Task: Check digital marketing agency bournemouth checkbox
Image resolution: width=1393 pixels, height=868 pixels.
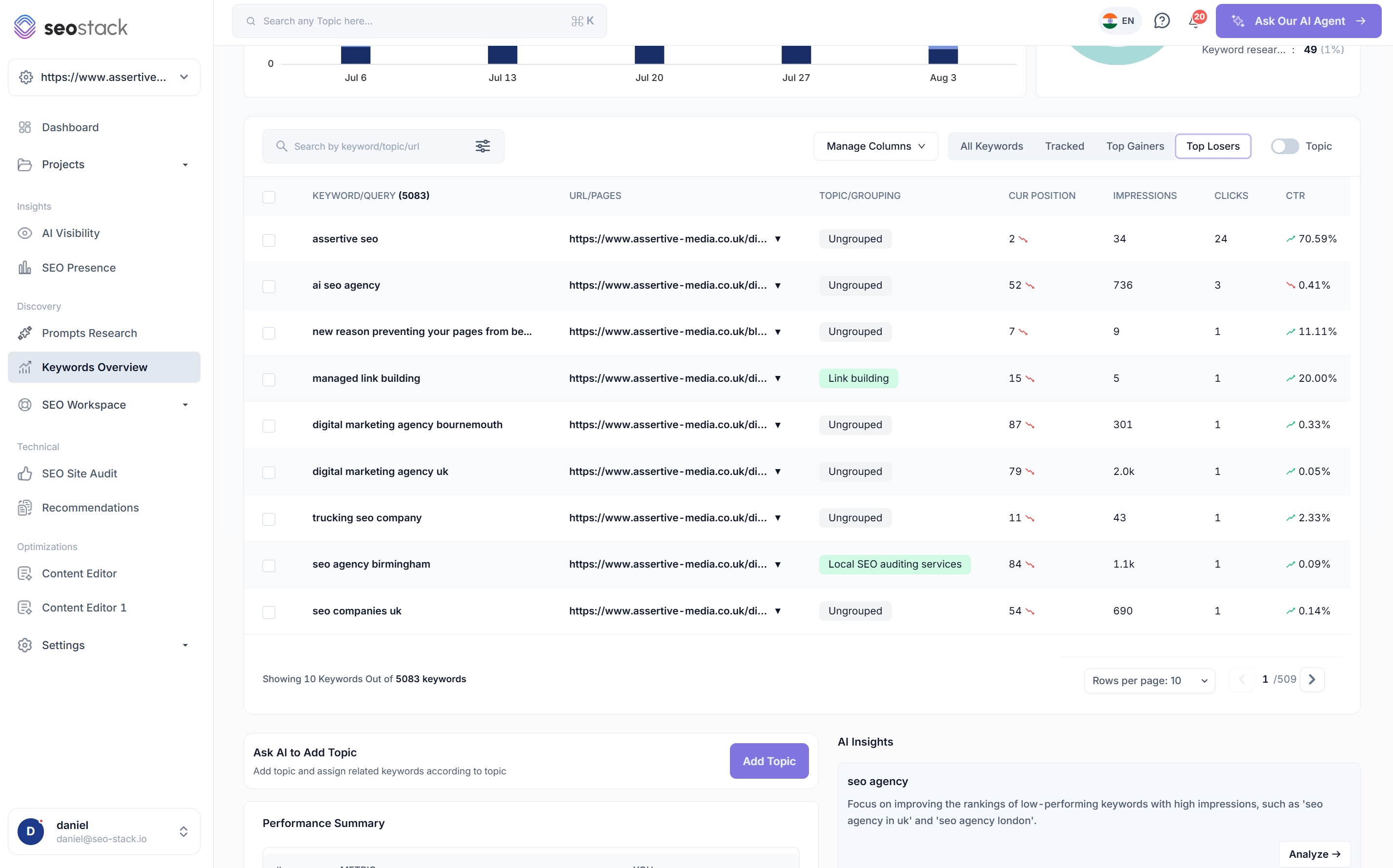Action: coord(269,426)
